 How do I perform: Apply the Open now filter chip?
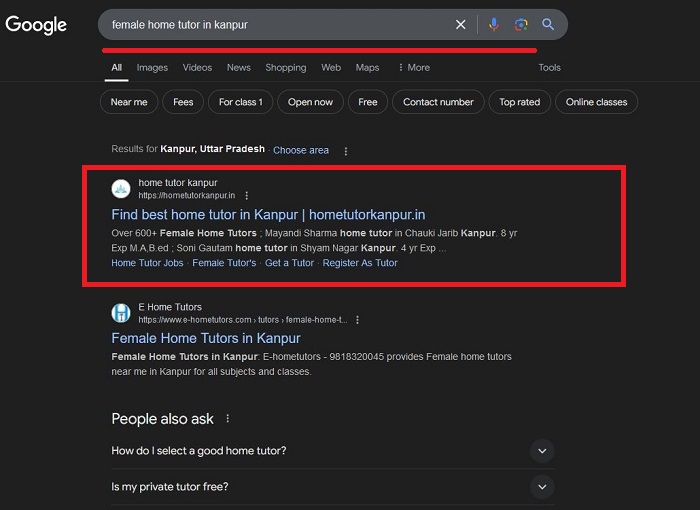[310, 102]
